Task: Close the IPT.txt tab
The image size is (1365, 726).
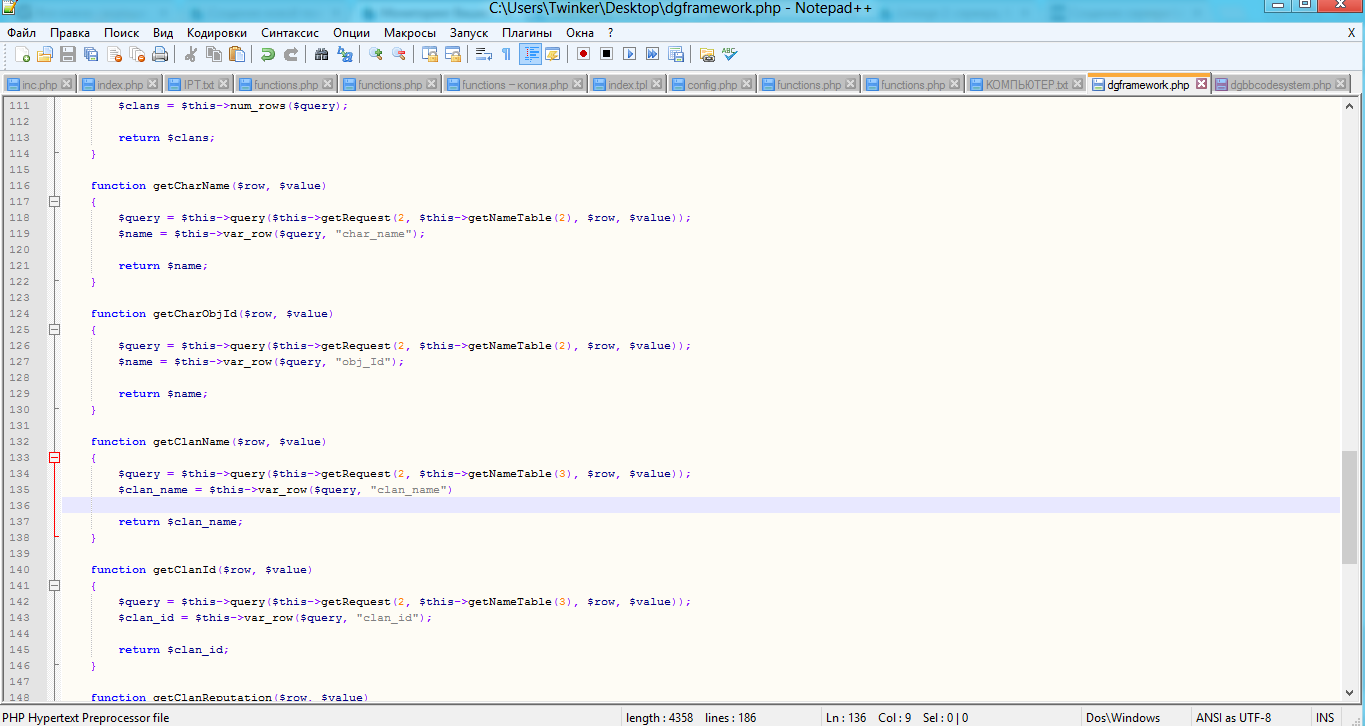Action: (x=223, y=84)
